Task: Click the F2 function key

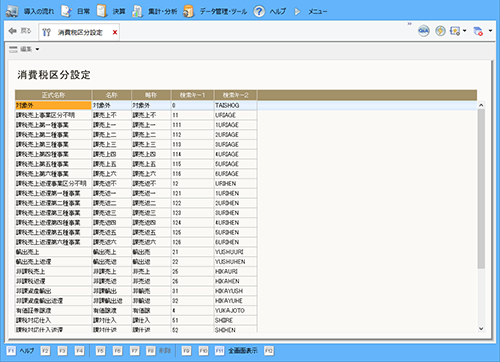Action: [45, 351]
